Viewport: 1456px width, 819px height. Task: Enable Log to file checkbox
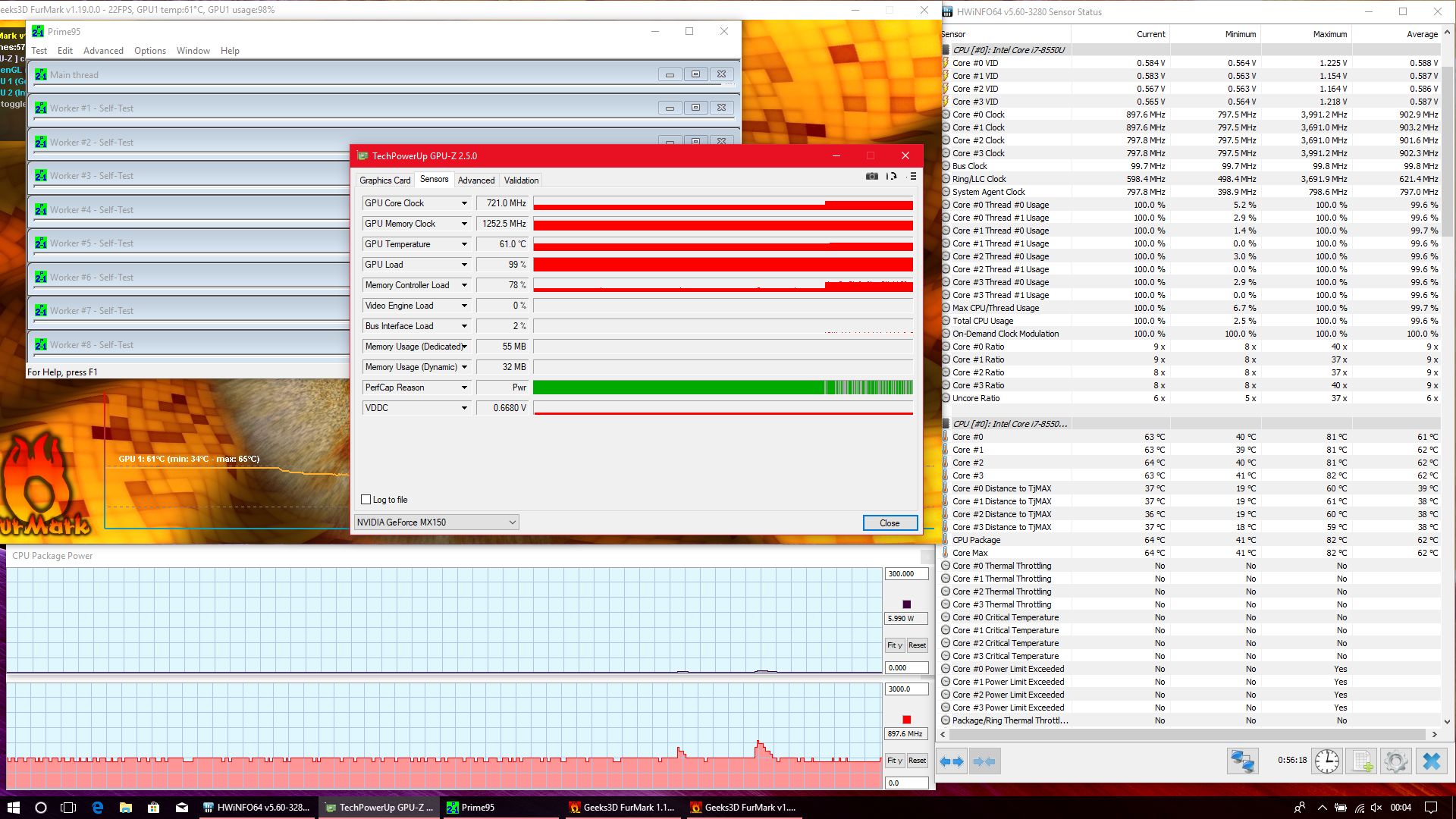click(366, 500)
